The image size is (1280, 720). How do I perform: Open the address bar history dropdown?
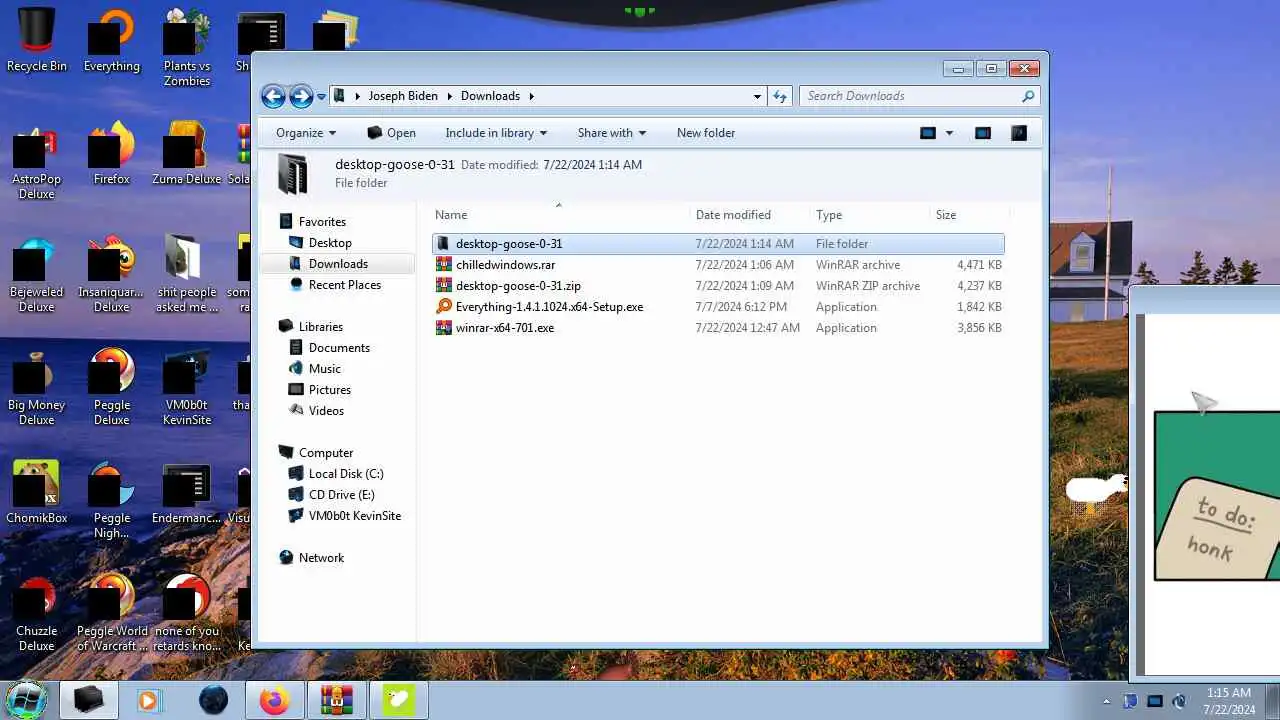point(757,97)
